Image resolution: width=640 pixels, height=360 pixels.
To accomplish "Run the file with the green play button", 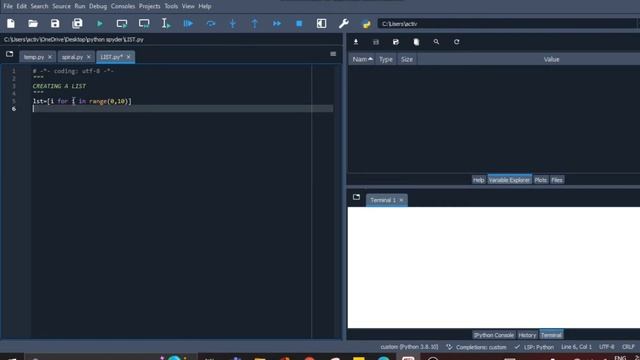I will [x=100, y=24].
